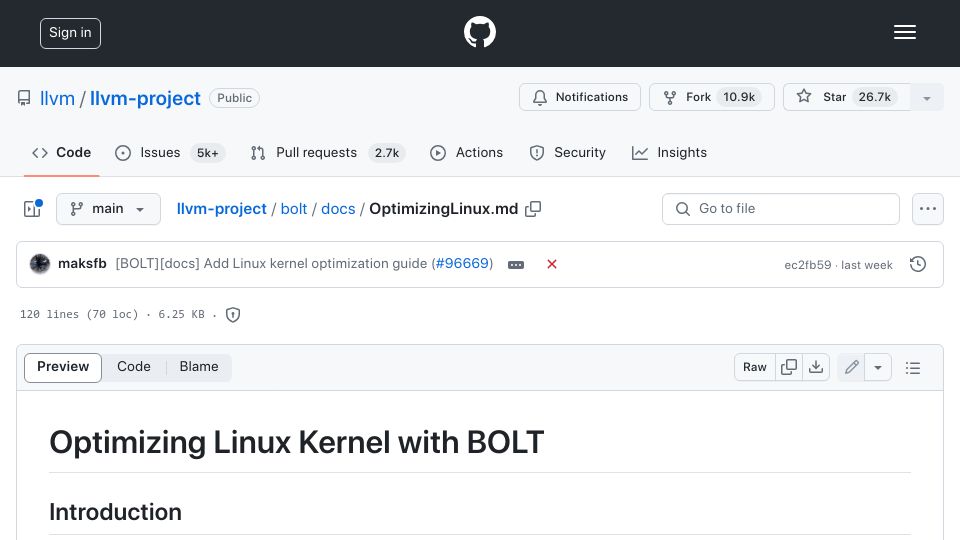Navigate to bolt folder breadcrumb
Viewport: 960px width, 540px height.
coord(294,209)
